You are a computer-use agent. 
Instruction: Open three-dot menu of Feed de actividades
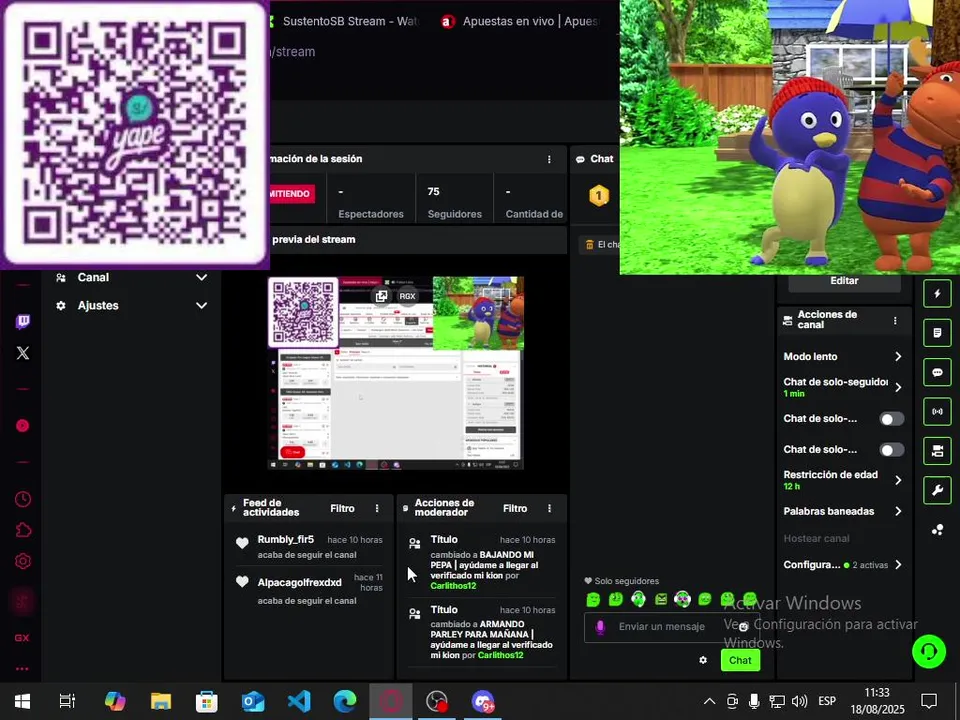377,508
